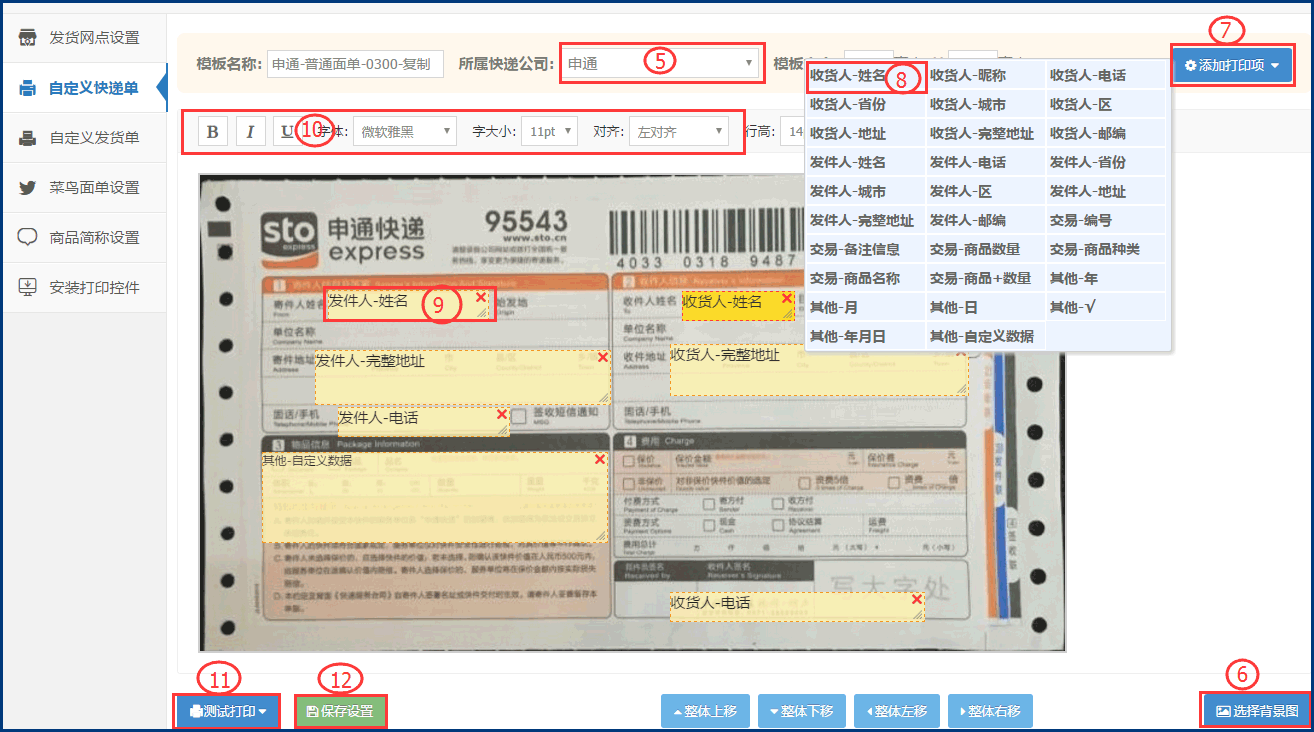Screen dimensions: 1314x732
Task: Select 自定义快递单 sidebar item
Action: coord(84,88)
